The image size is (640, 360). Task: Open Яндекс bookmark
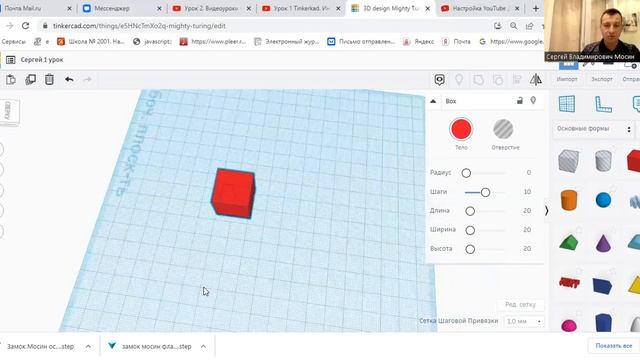[x=418, y=42]
